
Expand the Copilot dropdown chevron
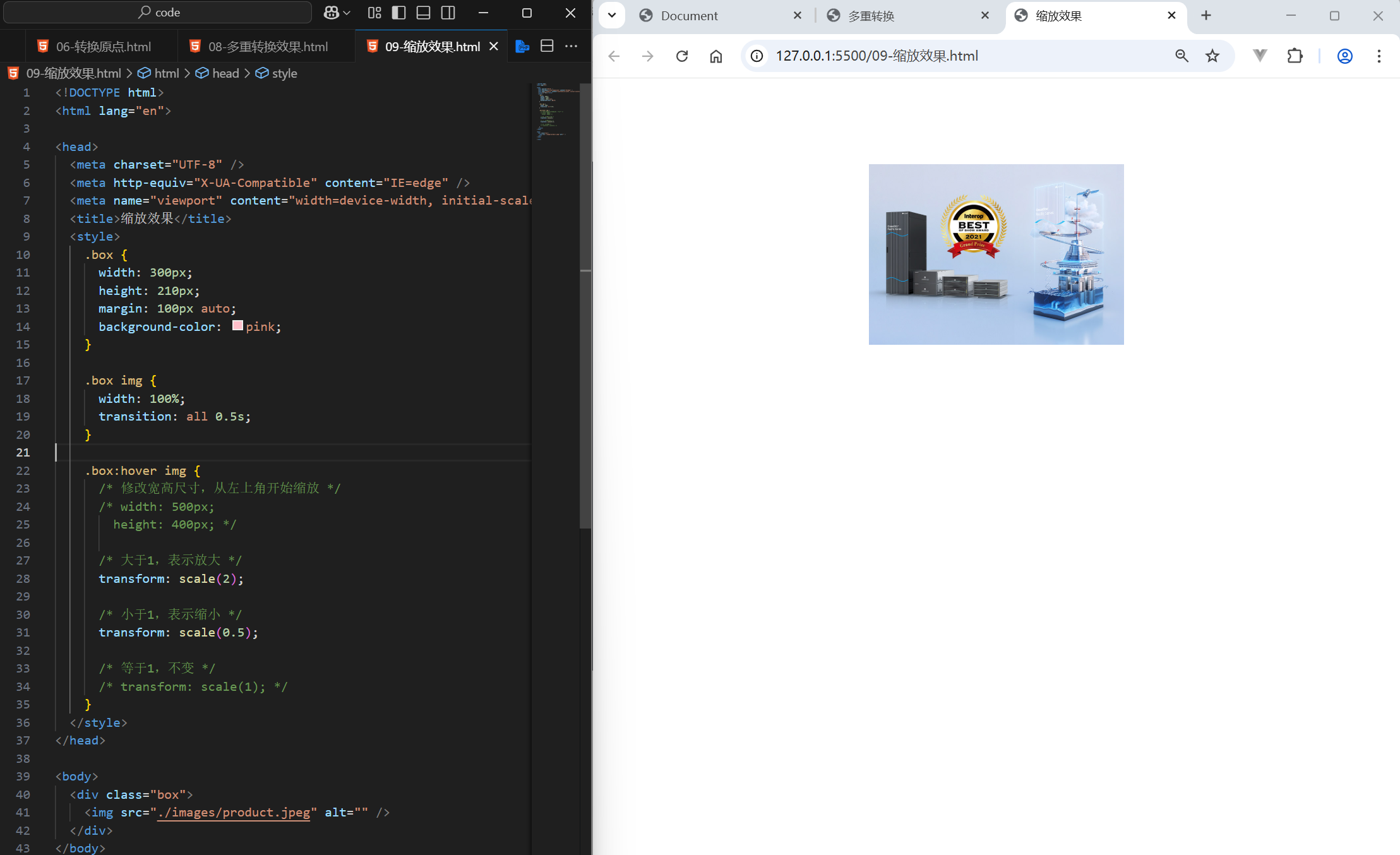click(346, 13)
